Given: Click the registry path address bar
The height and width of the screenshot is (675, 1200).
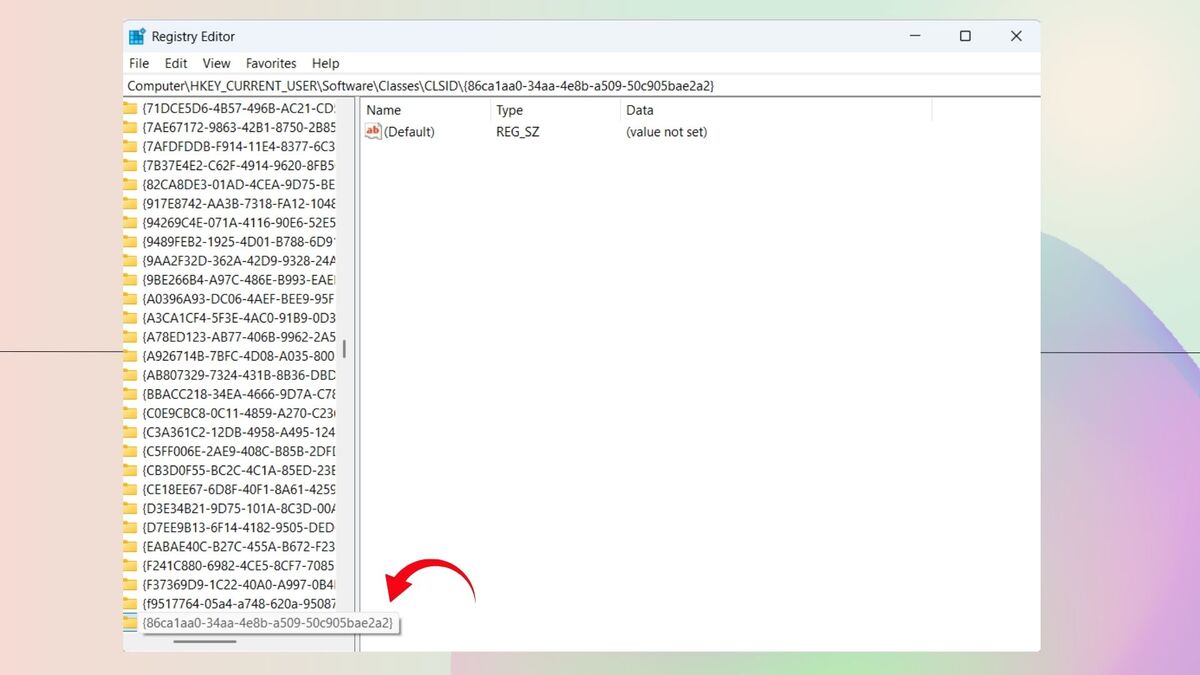Looking at the screenshot, I should point(581,86).
